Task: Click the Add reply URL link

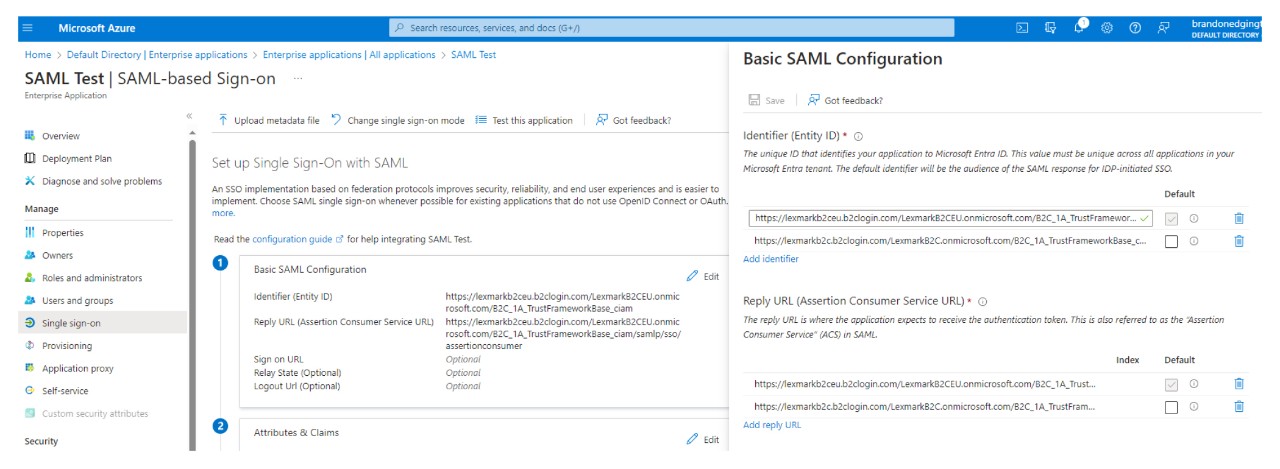Action: point(771,425)
